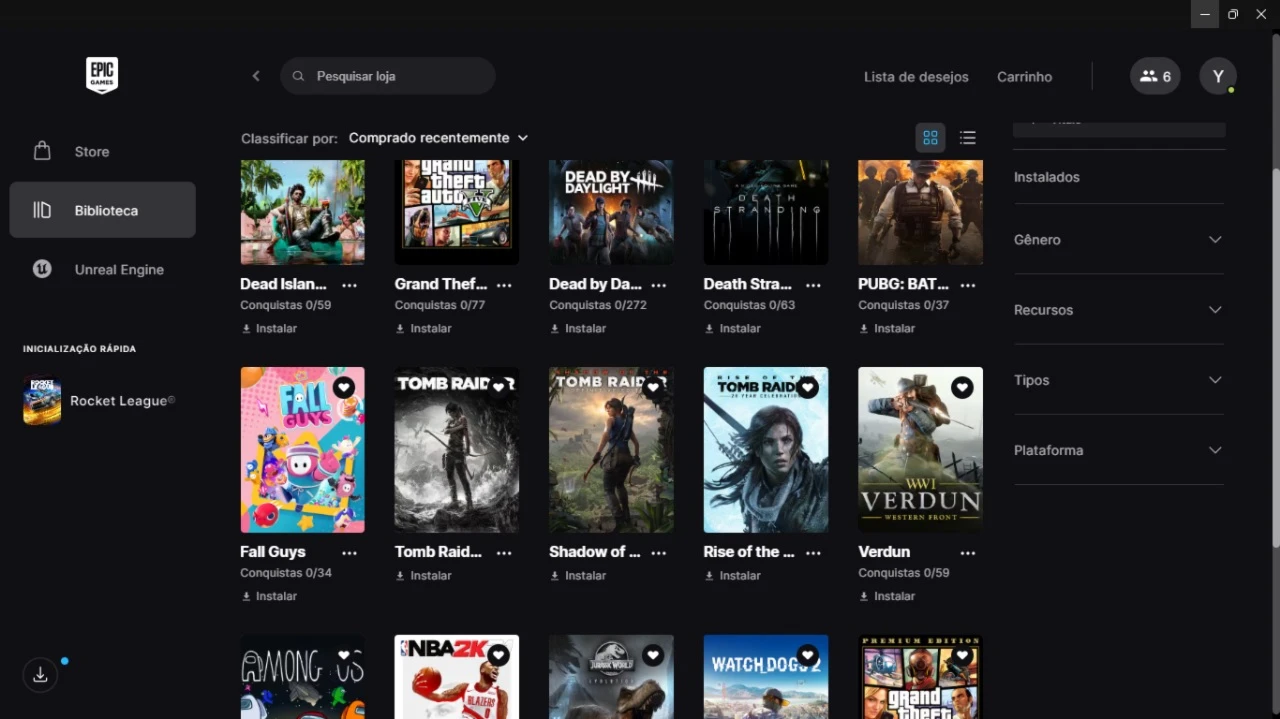
Task: Click Instalar under PUBG
Action: click(x=887, y=328)
